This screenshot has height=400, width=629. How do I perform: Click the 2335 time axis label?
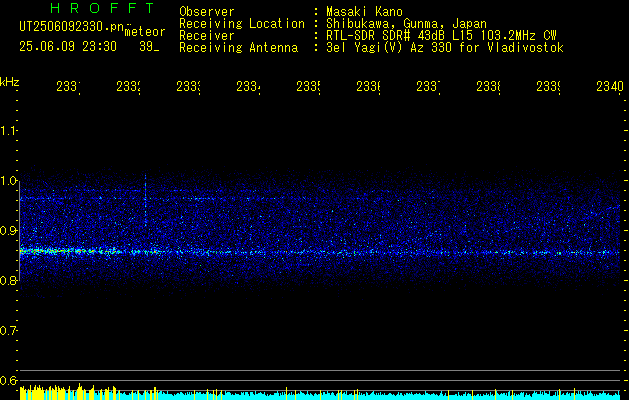308,86
